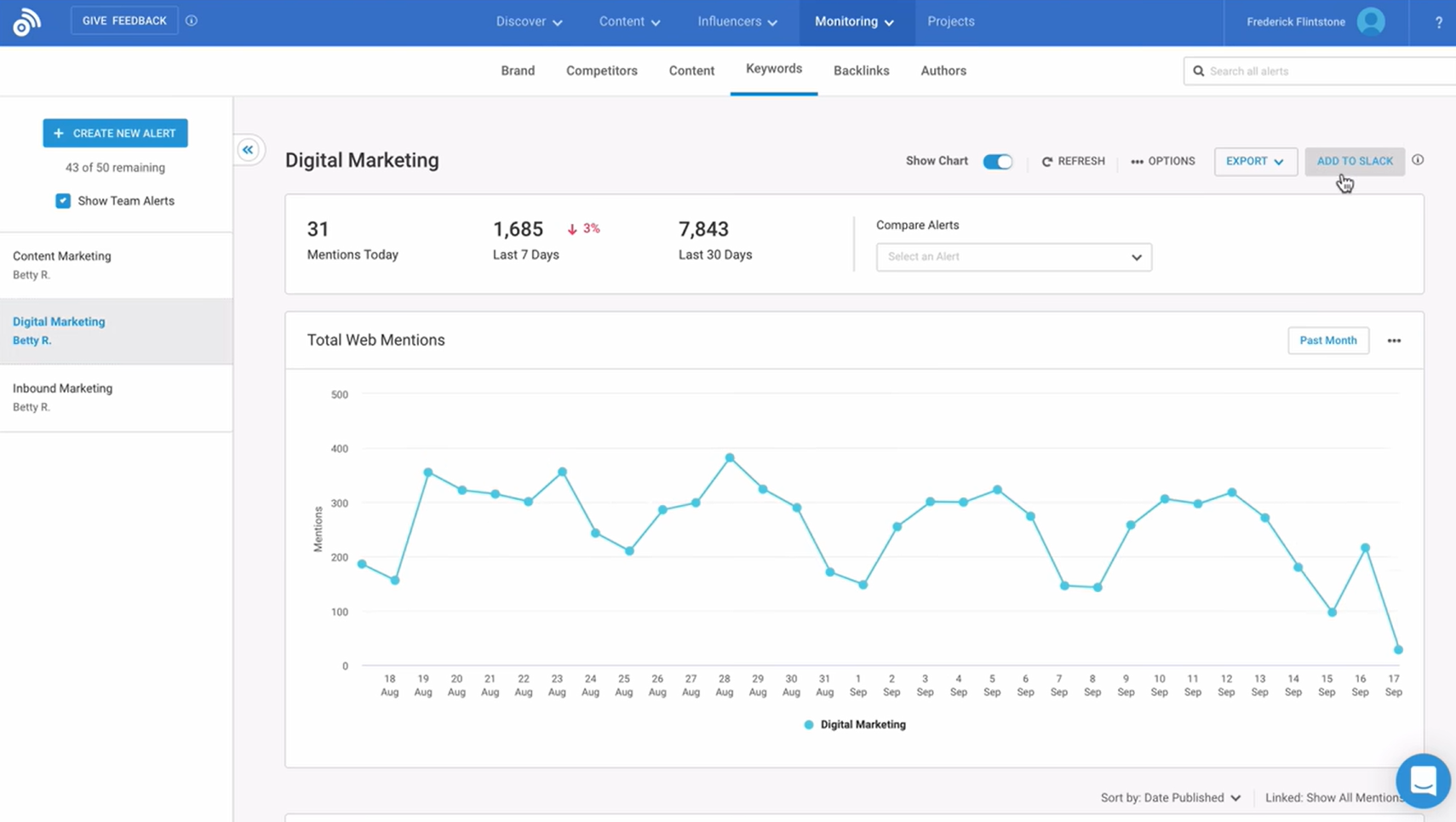Collapse the alerts sidebar panel
This screenshot has height=822, width=1456.
[x=248, y=150]
